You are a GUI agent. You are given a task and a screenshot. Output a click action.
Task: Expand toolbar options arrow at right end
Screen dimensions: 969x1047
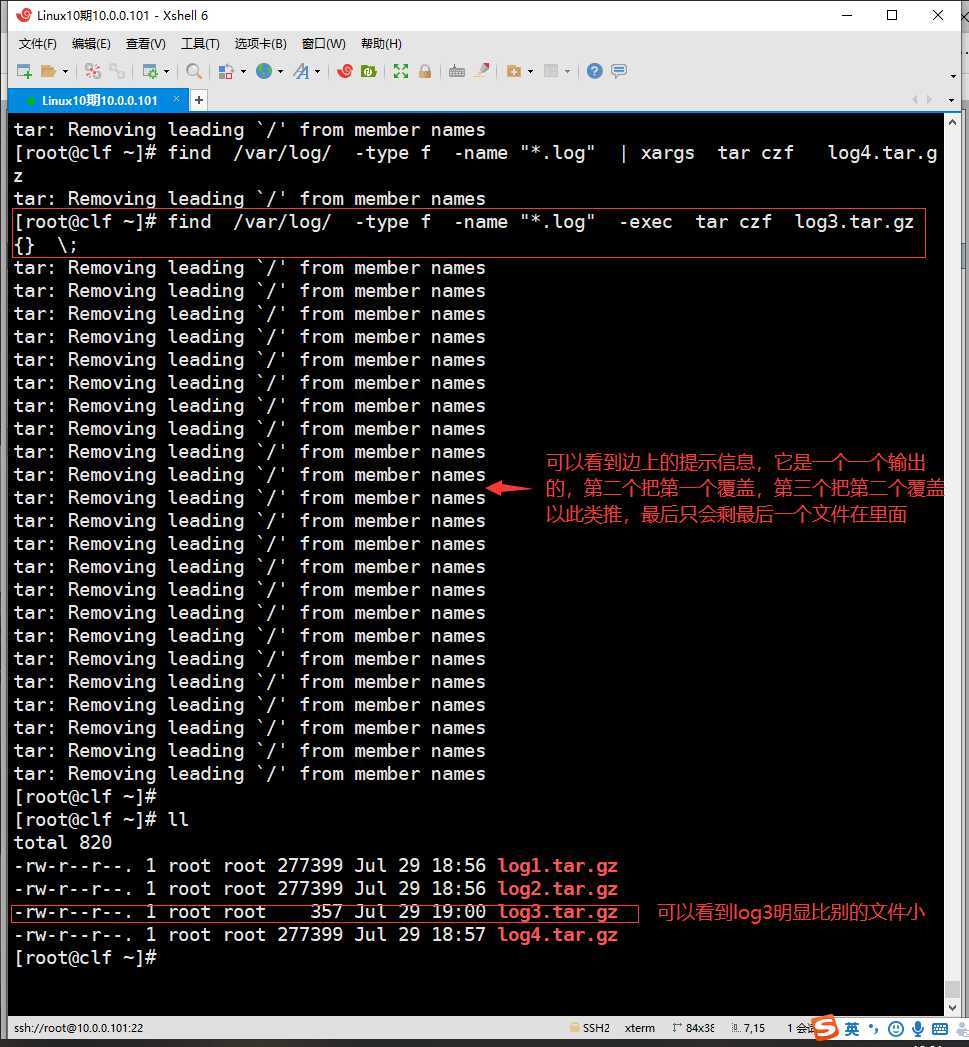click(x=953, y=76)
